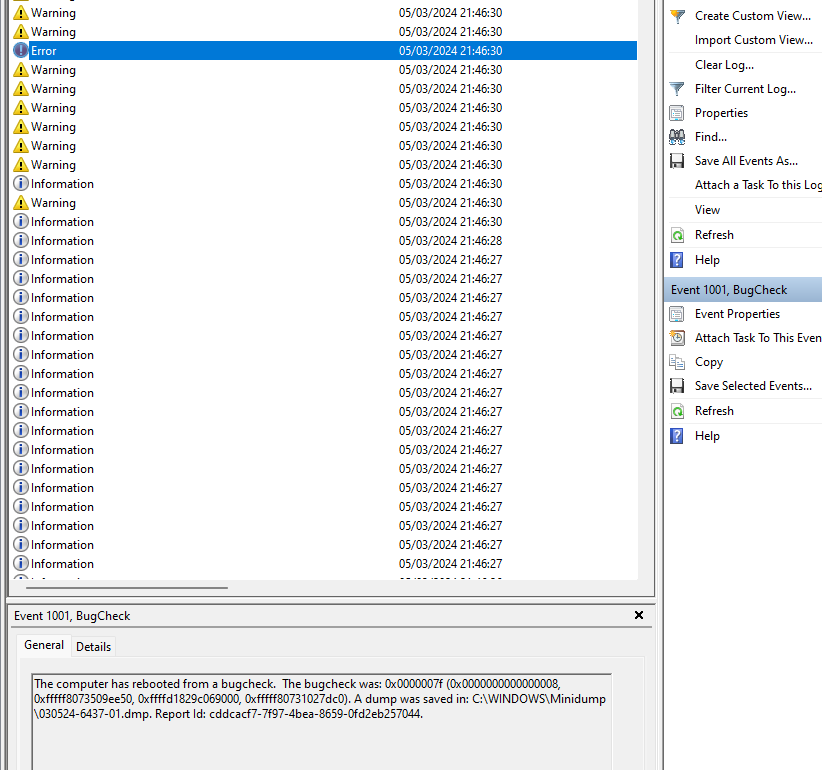Click Attach a Task To this Log

[757, 185]
